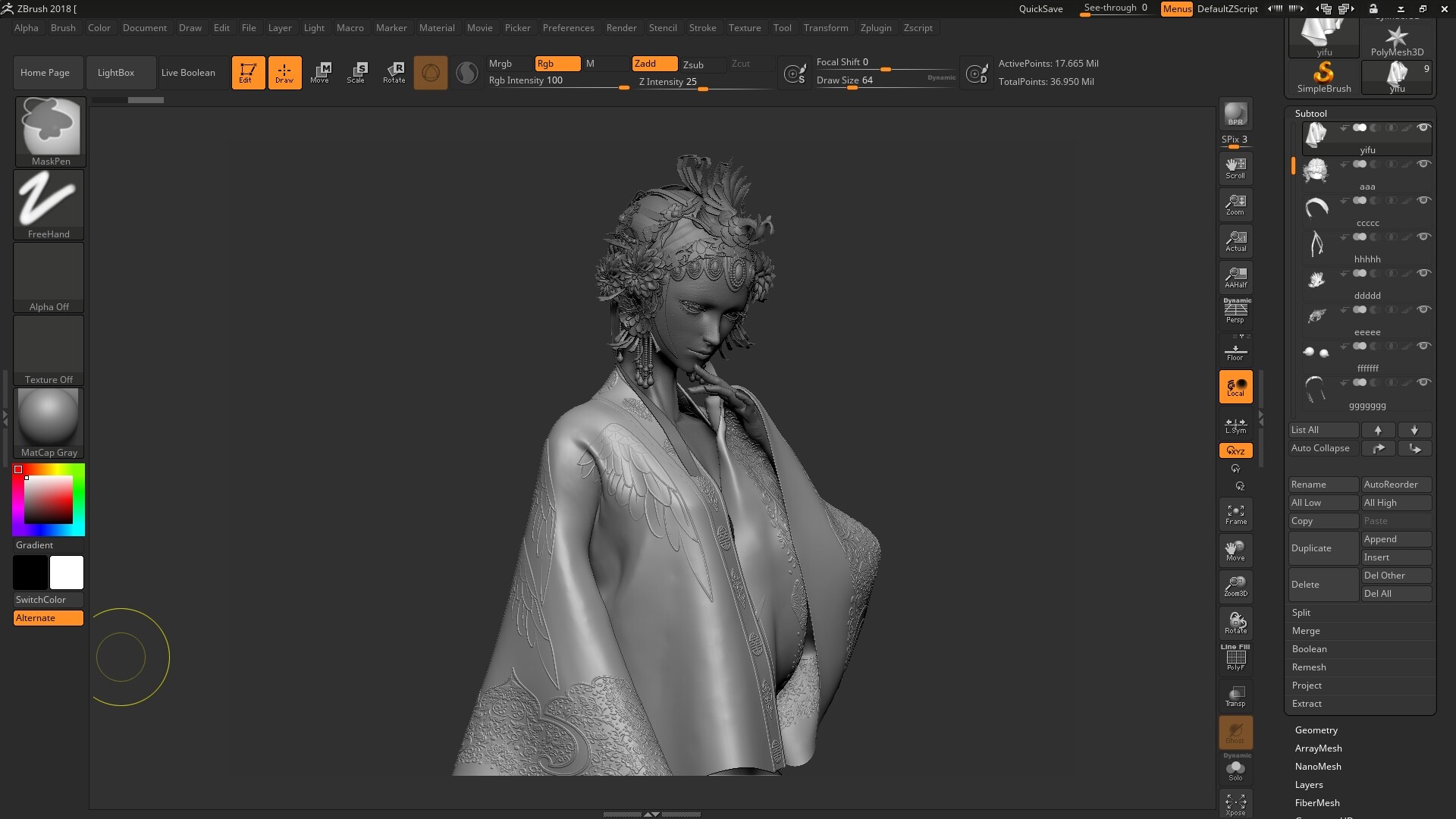Expand the Layers section

pyautogui.click(x=1309, y=785)
